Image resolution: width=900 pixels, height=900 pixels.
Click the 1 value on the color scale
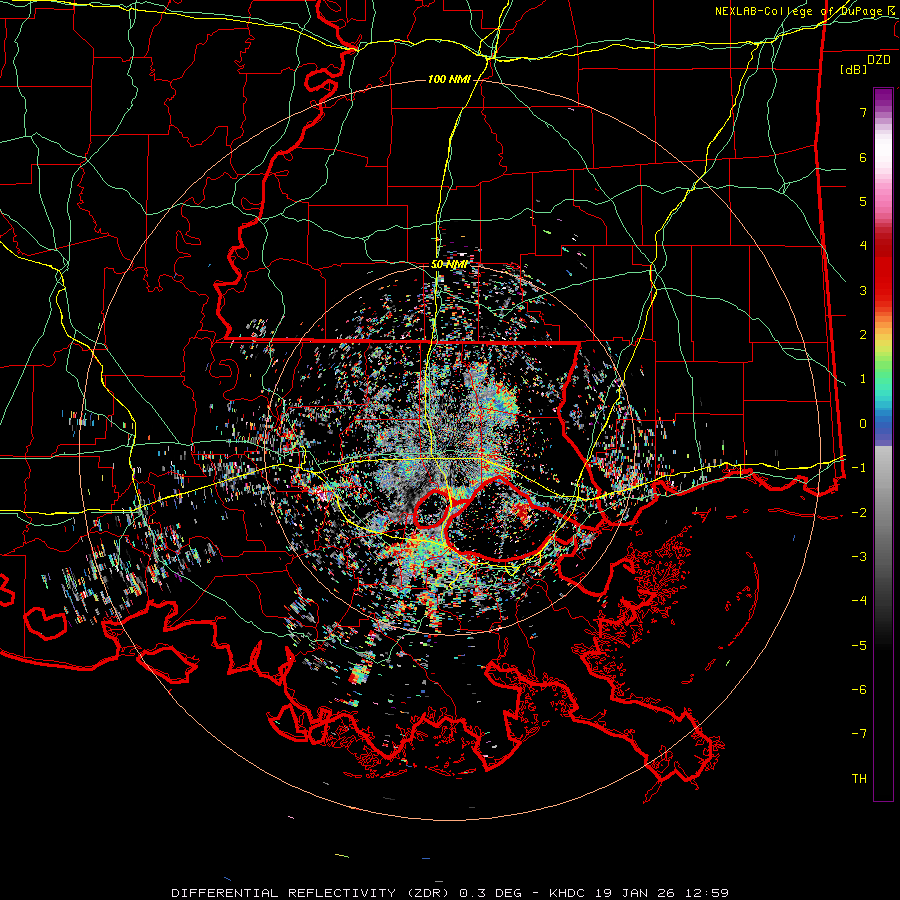click(x=863, y=379)
